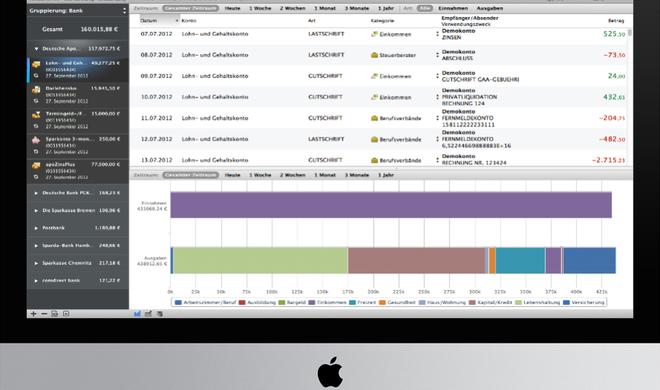660x390 pixels.
Task: Click the Einkommen icon in the 10.07.2012 row
Action: pyautogui.click(x=374, y=97)
